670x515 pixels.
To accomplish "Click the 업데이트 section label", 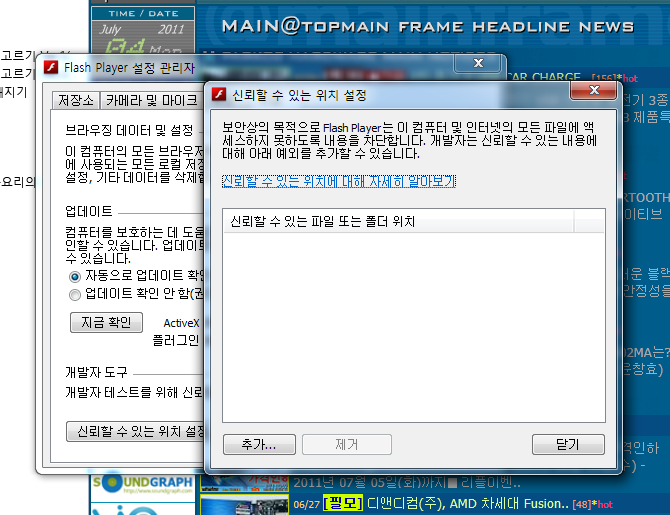I will pos(88,211).
